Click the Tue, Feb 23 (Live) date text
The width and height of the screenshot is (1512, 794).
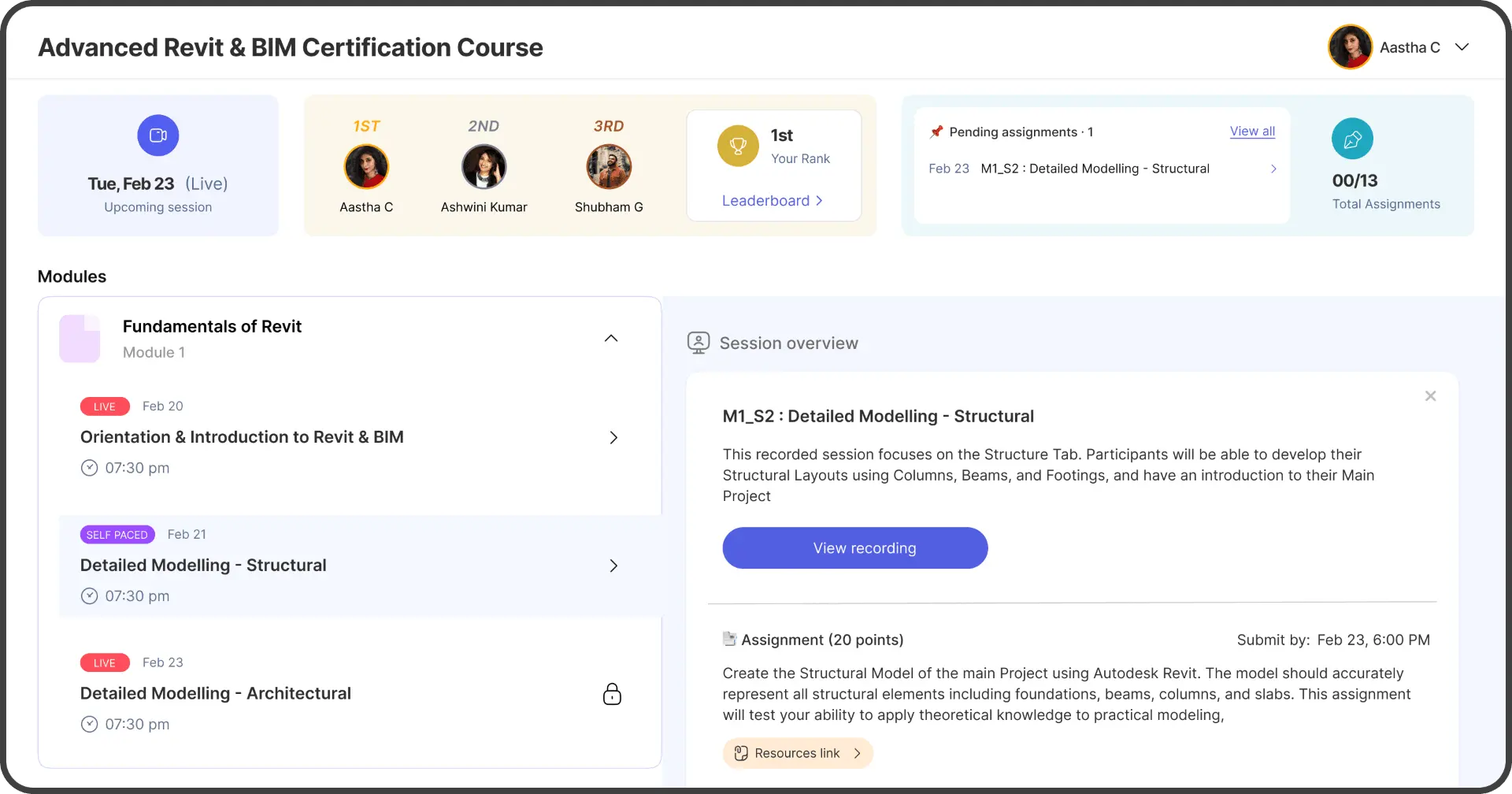157,184
